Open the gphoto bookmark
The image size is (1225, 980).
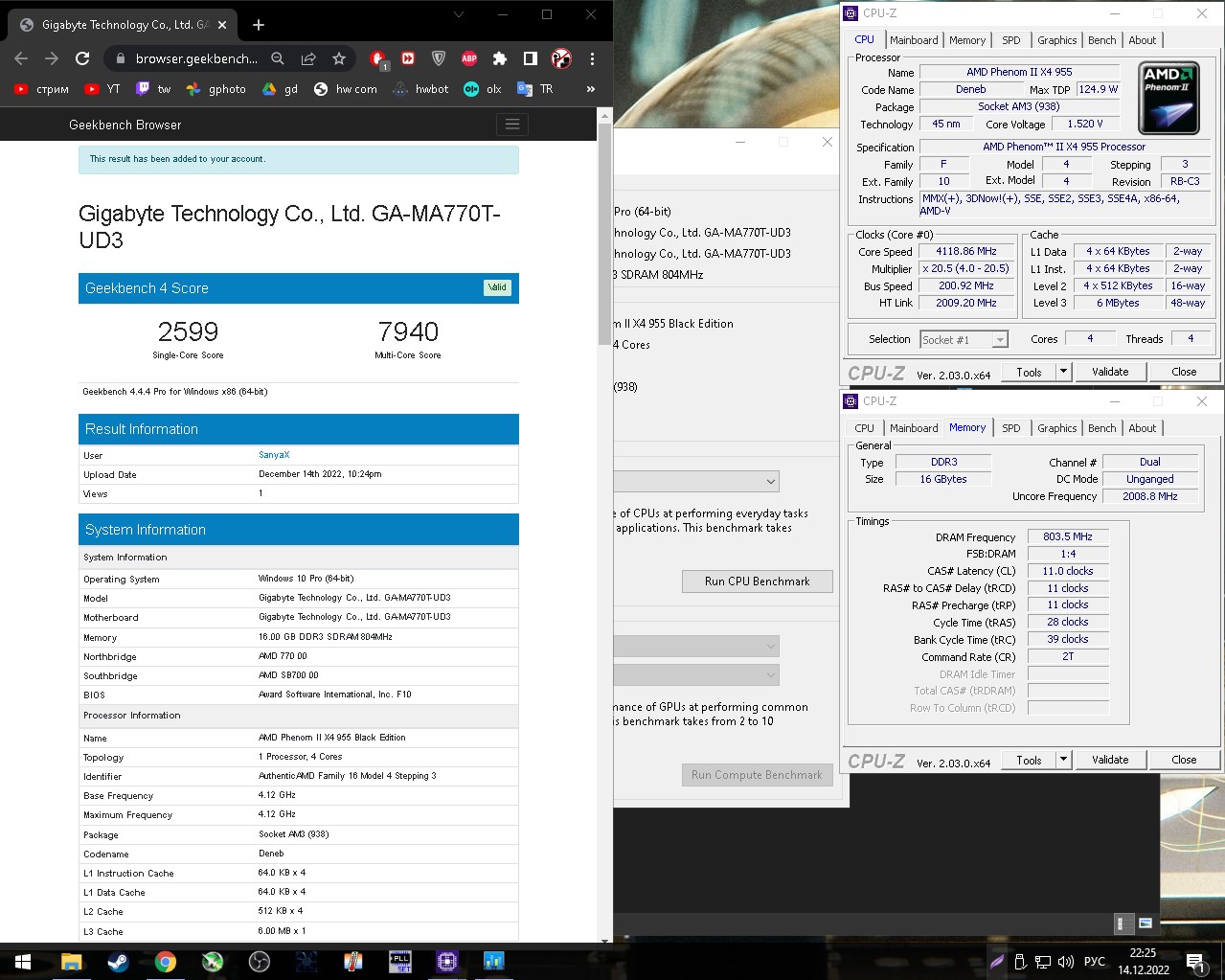click(x=216, y=89)
